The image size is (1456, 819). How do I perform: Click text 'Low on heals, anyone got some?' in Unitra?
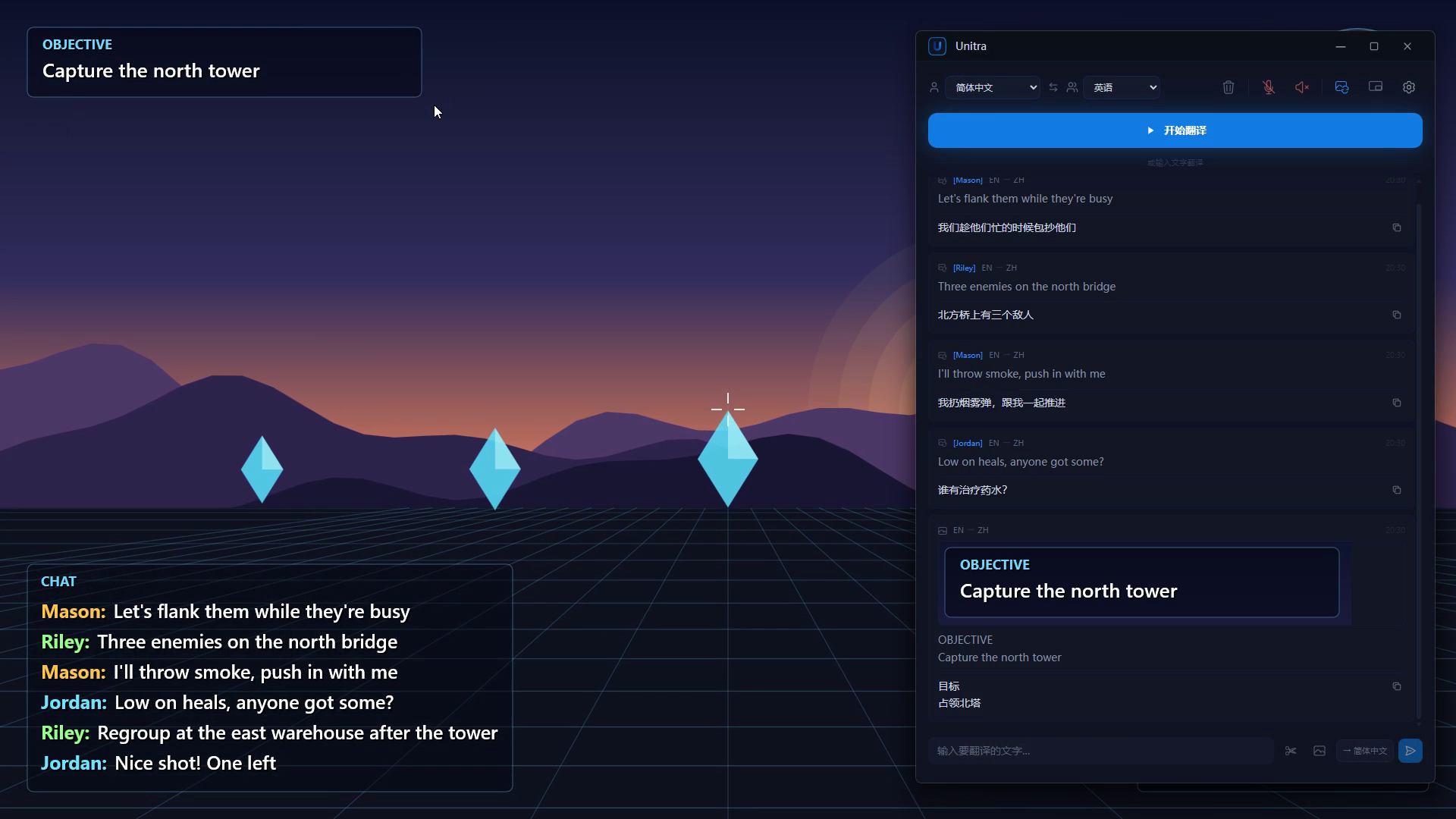point(1021,462)
